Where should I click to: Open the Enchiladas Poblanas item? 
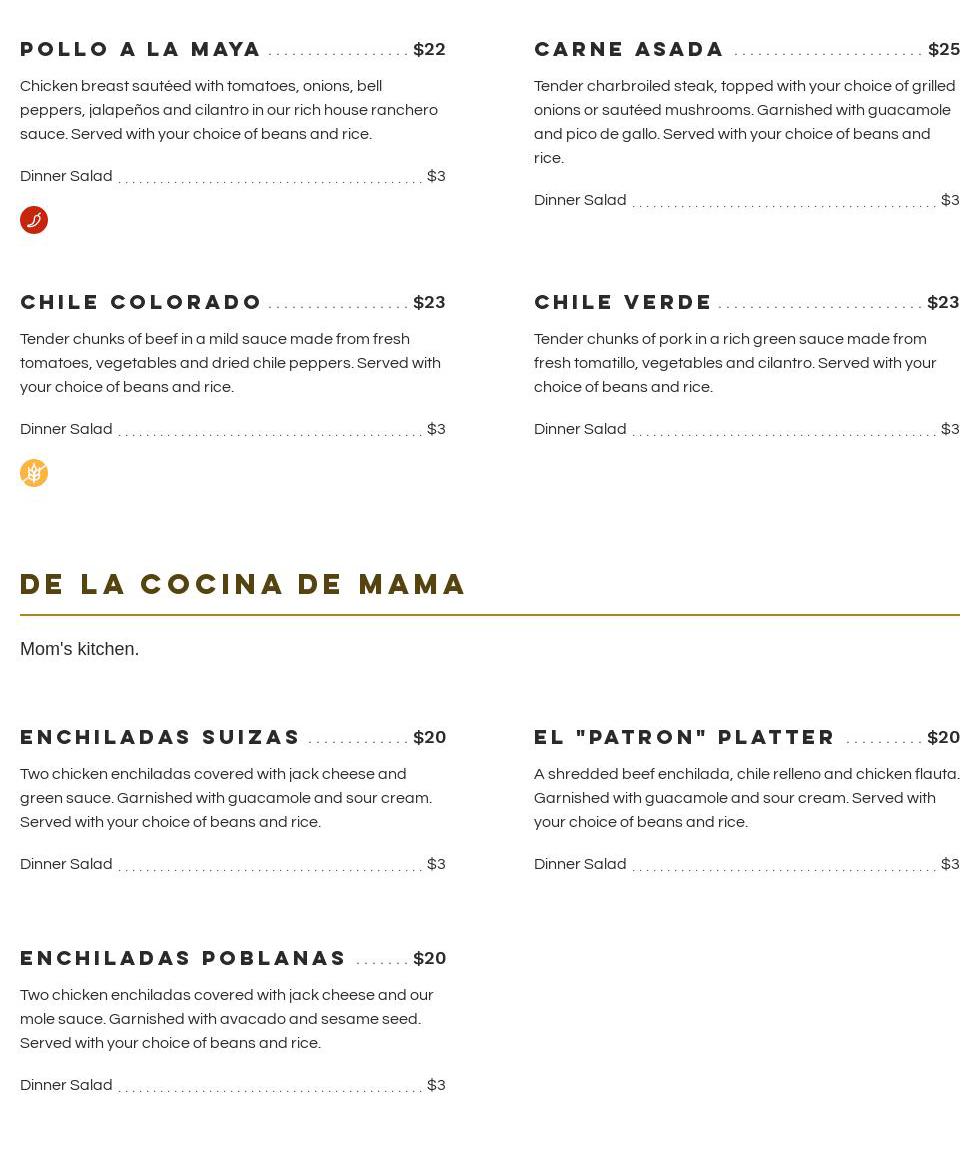coord(183,958)
